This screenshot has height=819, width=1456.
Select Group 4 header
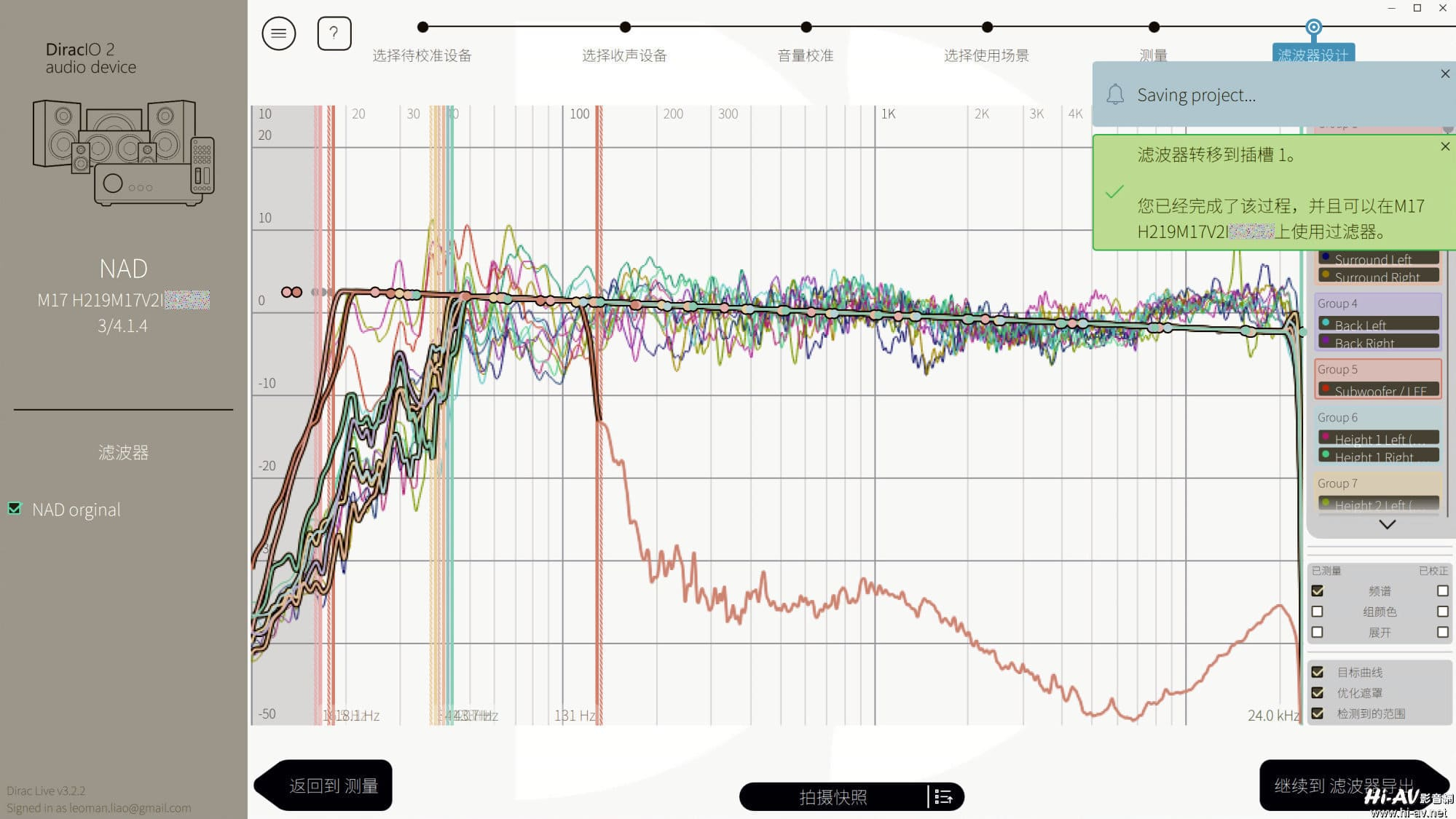[x=1337, y=304]
